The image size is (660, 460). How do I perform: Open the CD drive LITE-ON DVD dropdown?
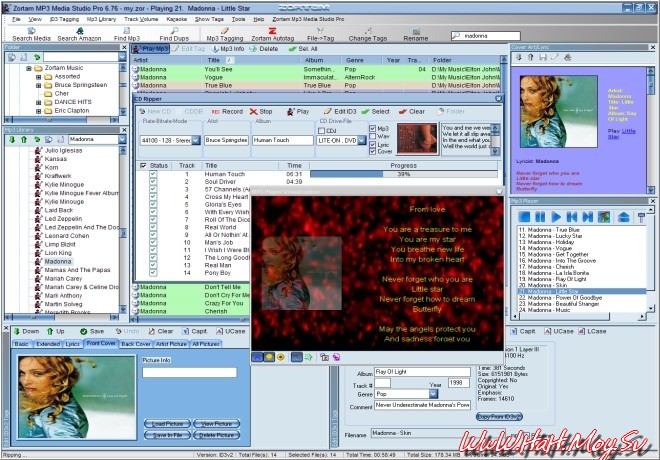362,140
